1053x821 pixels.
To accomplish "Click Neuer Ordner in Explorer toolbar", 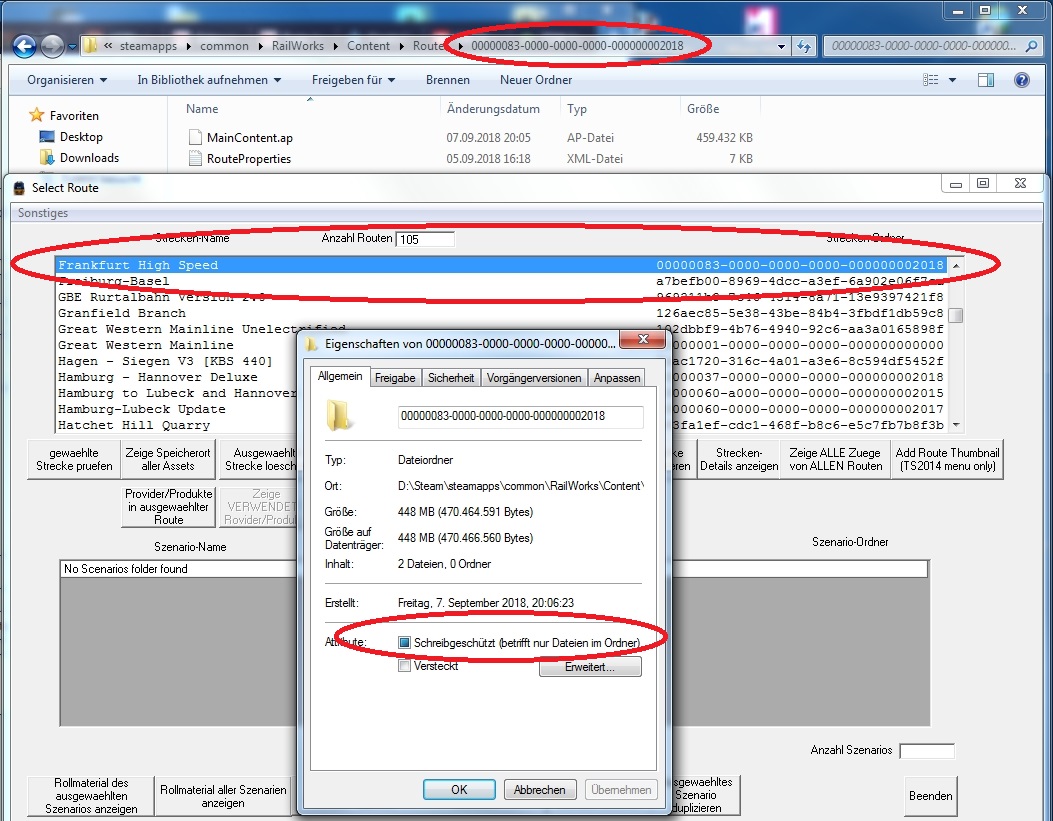I will coord(536,80).
